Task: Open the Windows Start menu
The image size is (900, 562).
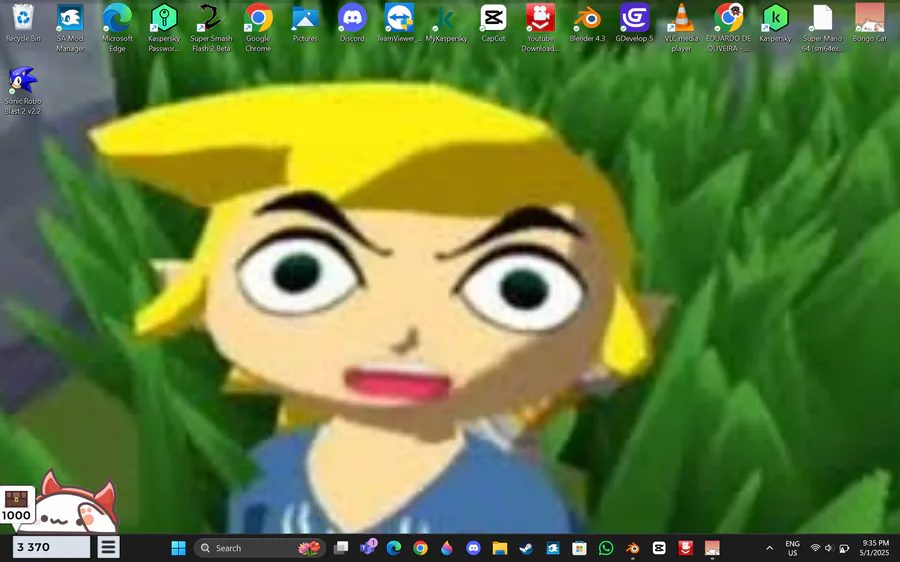Action: (x=179, y=548)
